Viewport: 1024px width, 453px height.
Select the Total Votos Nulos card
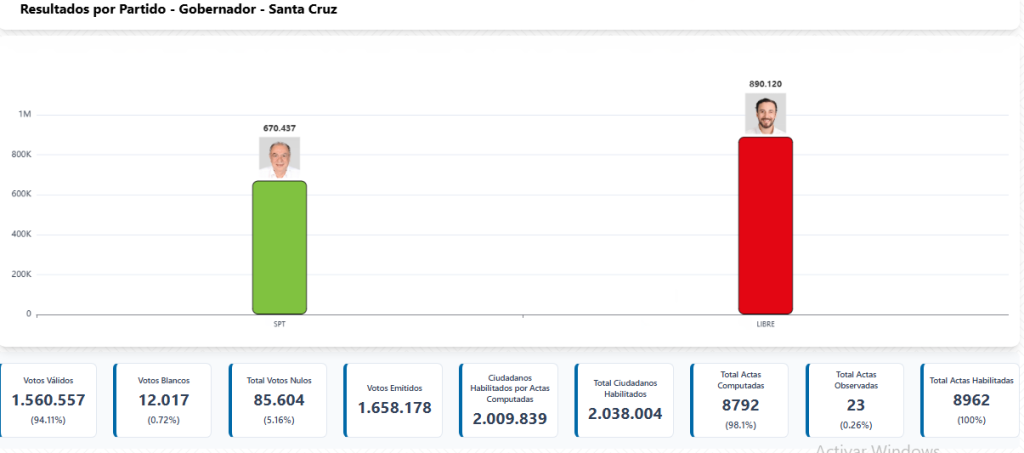(x=279, y=400)
